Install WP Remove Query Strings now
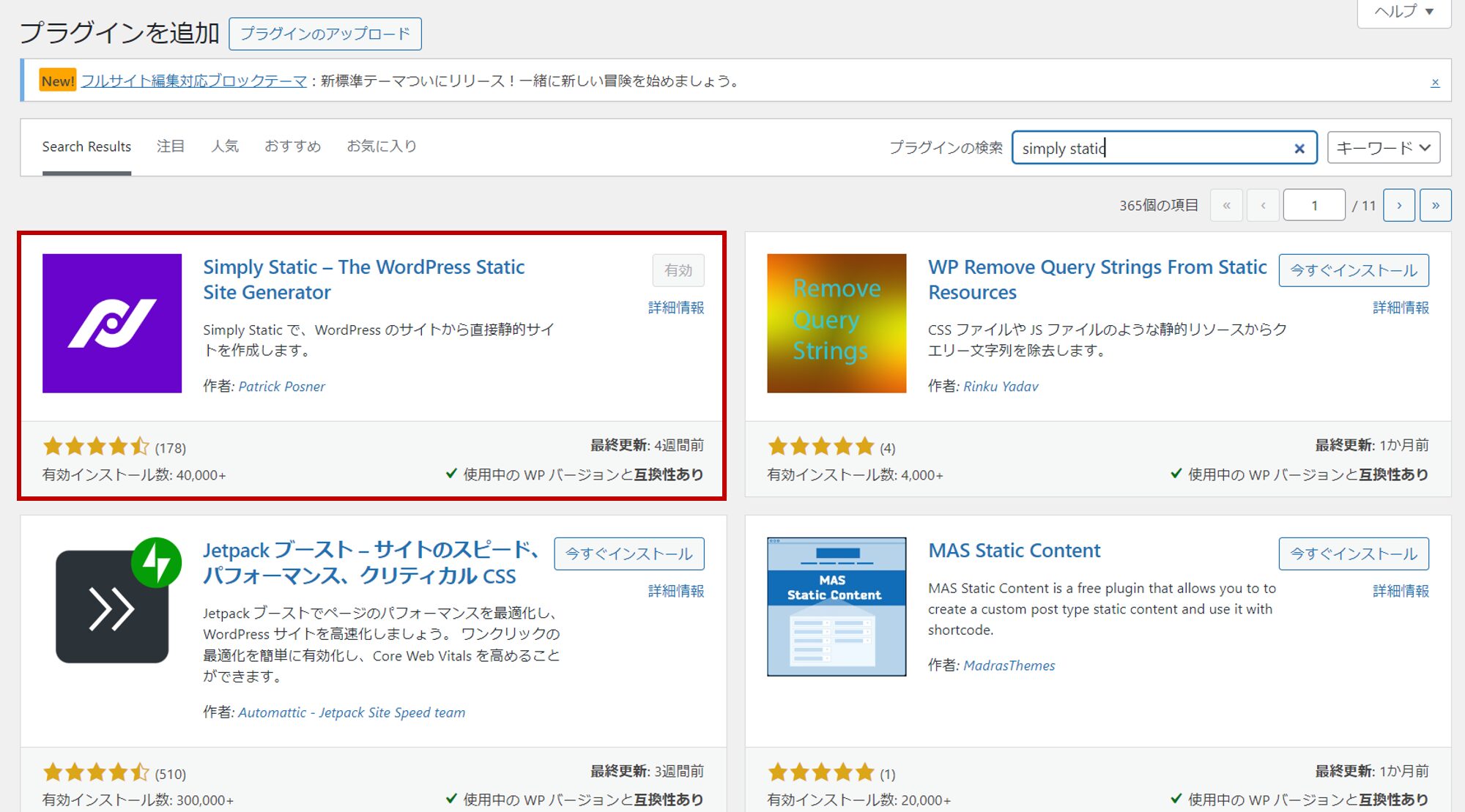Screen dimensions: 1465x812 [1354, 270]
